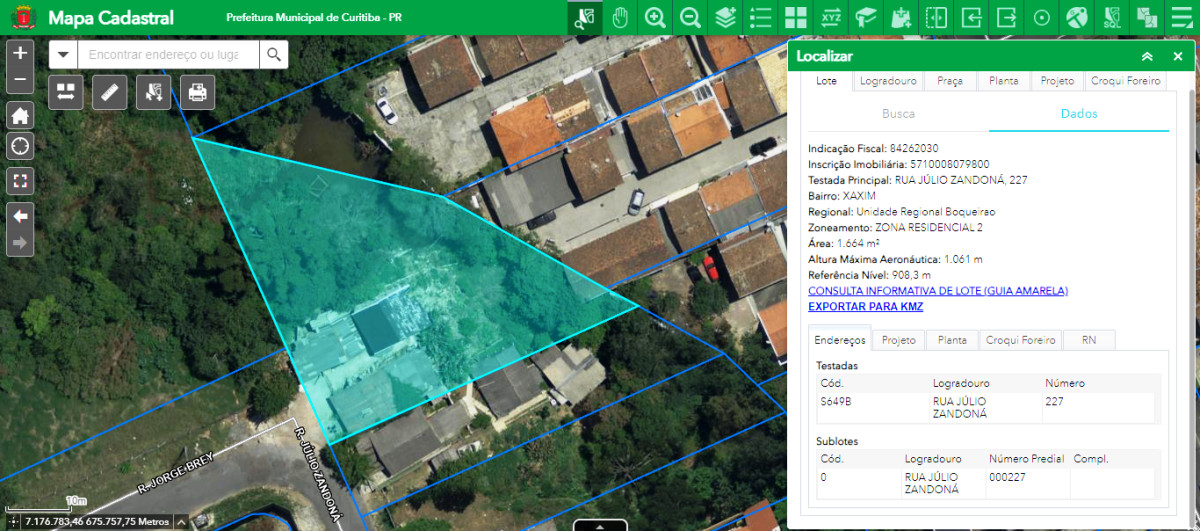Image resolution: width=1200 pixels, height=531 pixels.
Task: Click the Mapa Cadastral title
Action: [x=111, y=18]
